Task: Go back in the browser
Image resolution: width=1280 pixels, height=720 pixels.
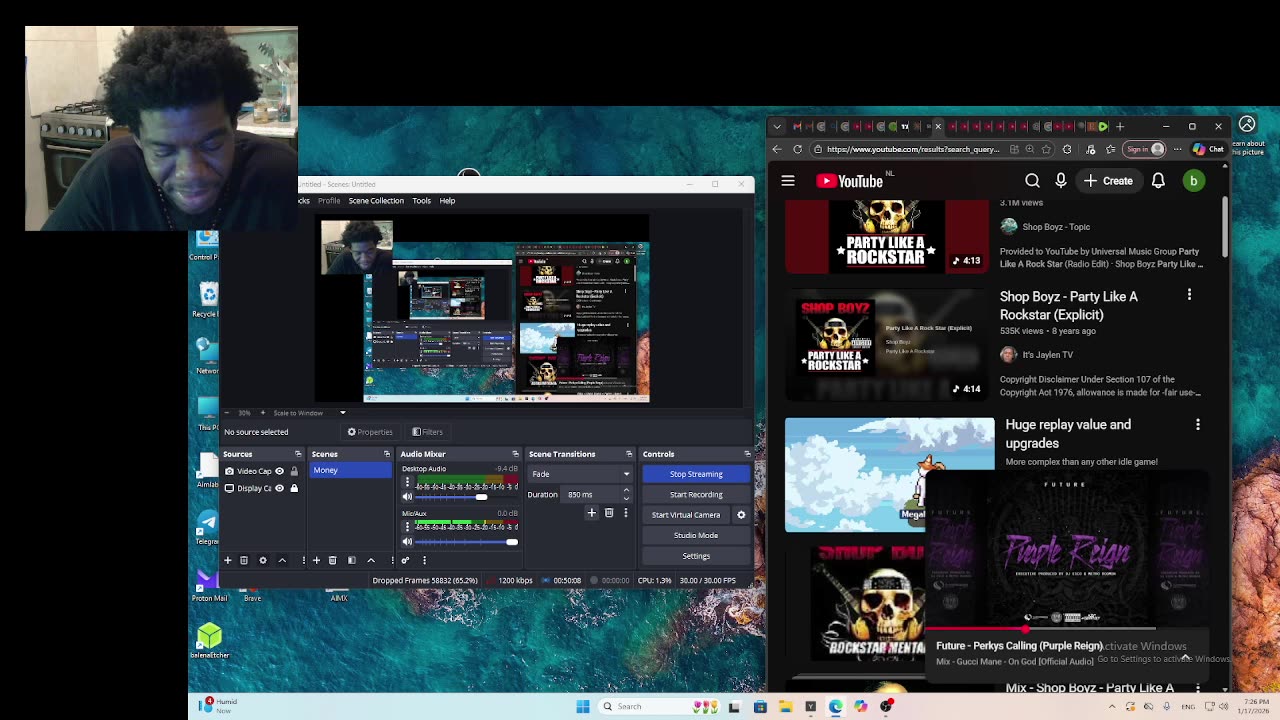Action: click(777, 149)
